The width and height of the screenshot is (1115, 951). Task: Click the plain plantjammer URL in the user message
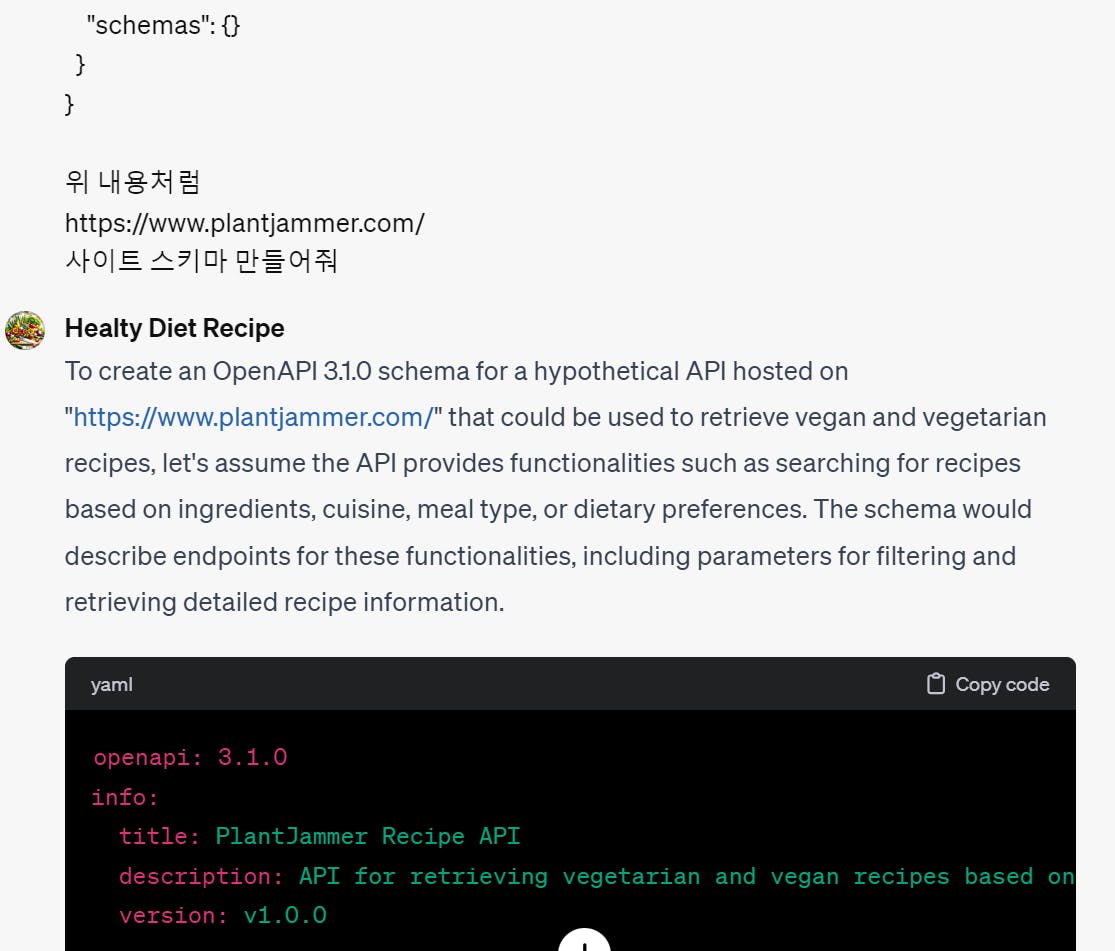click(x=245, y=223)
